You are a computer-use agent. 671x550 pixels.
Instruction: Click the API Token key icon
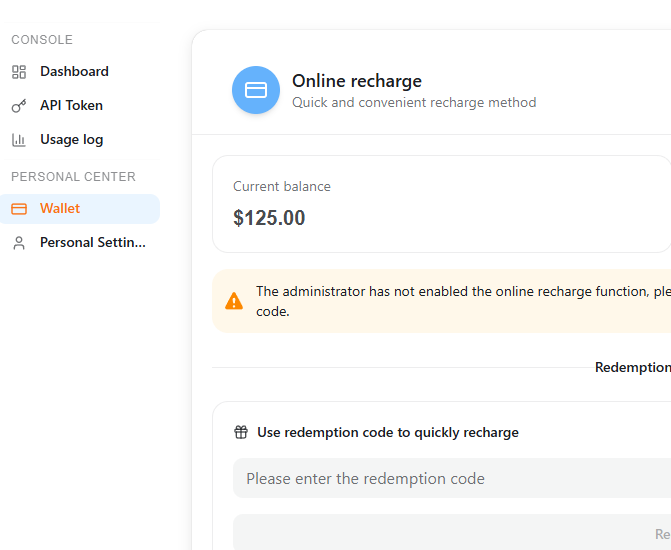[19, 106]
